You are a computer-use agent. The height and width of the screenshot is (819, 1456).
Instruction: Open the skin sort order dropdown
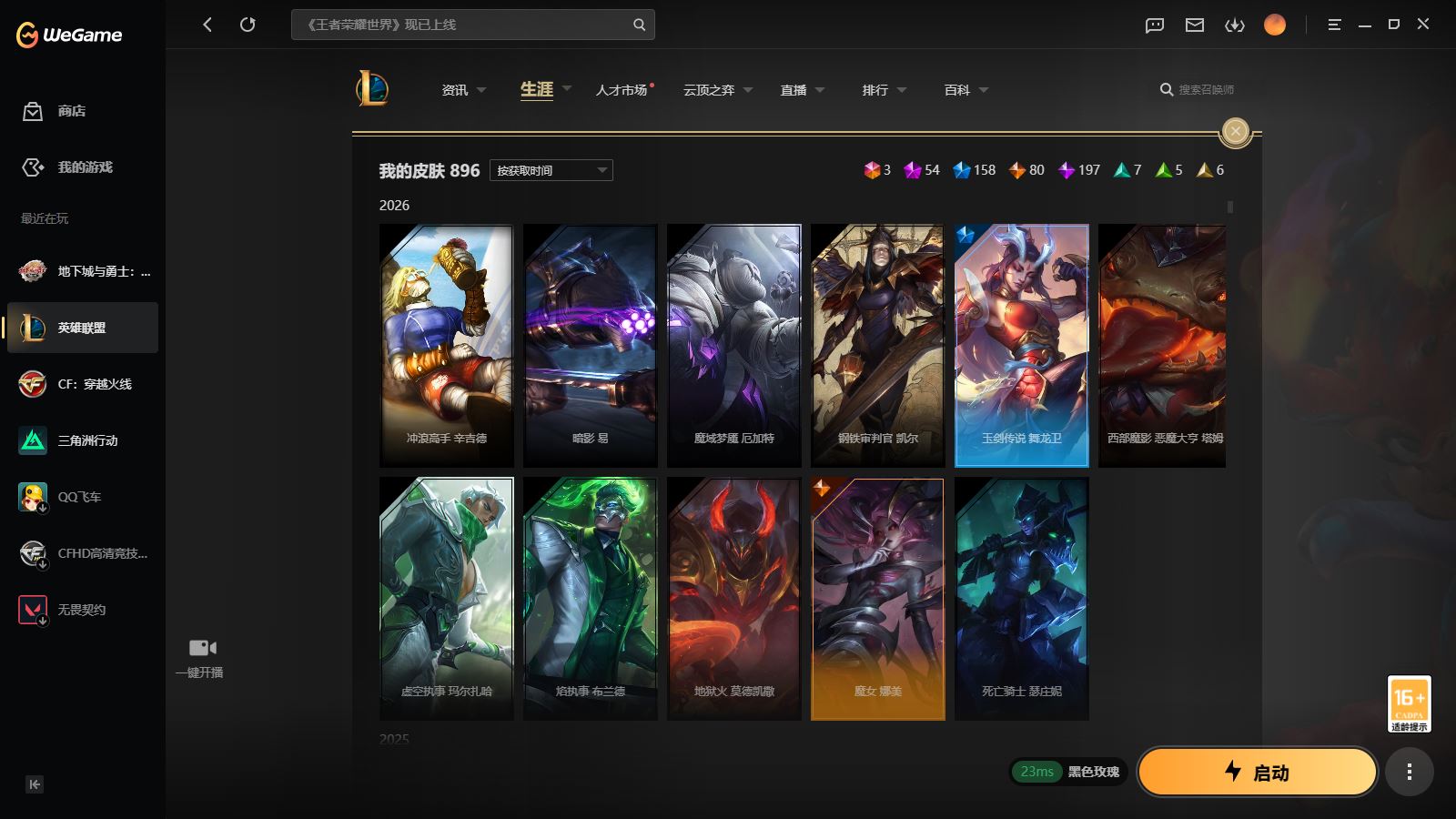(x=551, y=170)
